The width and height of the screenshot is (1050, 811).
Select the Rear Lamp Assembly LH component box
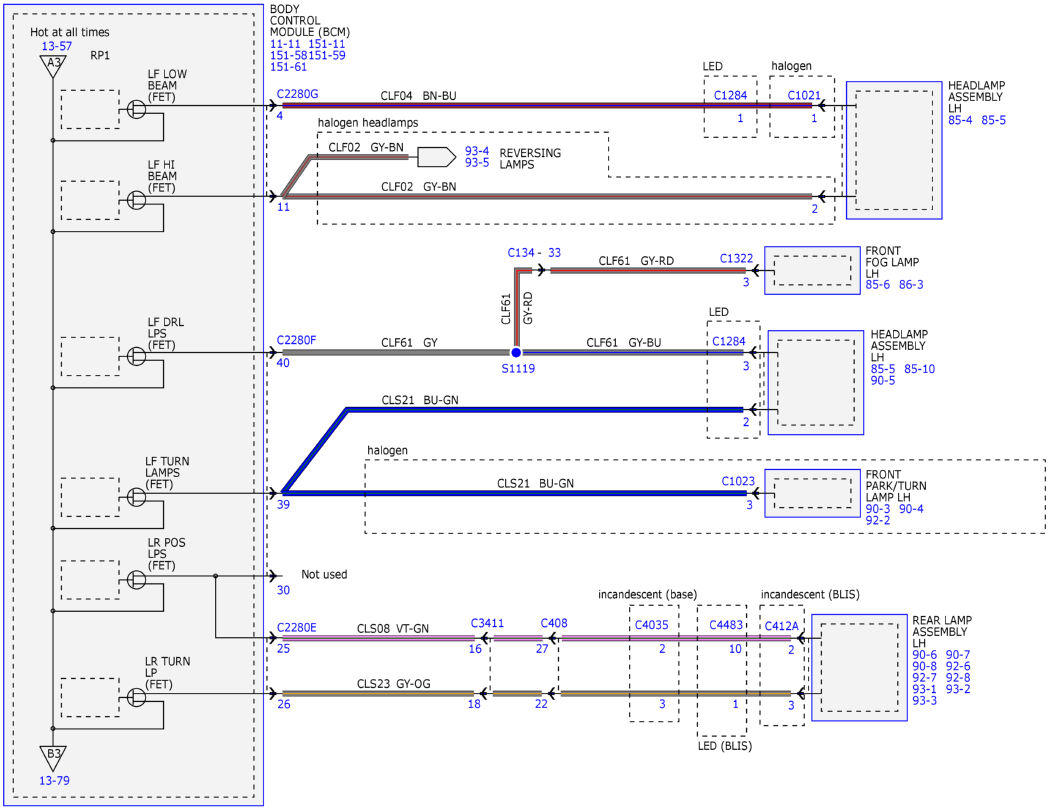859,668
